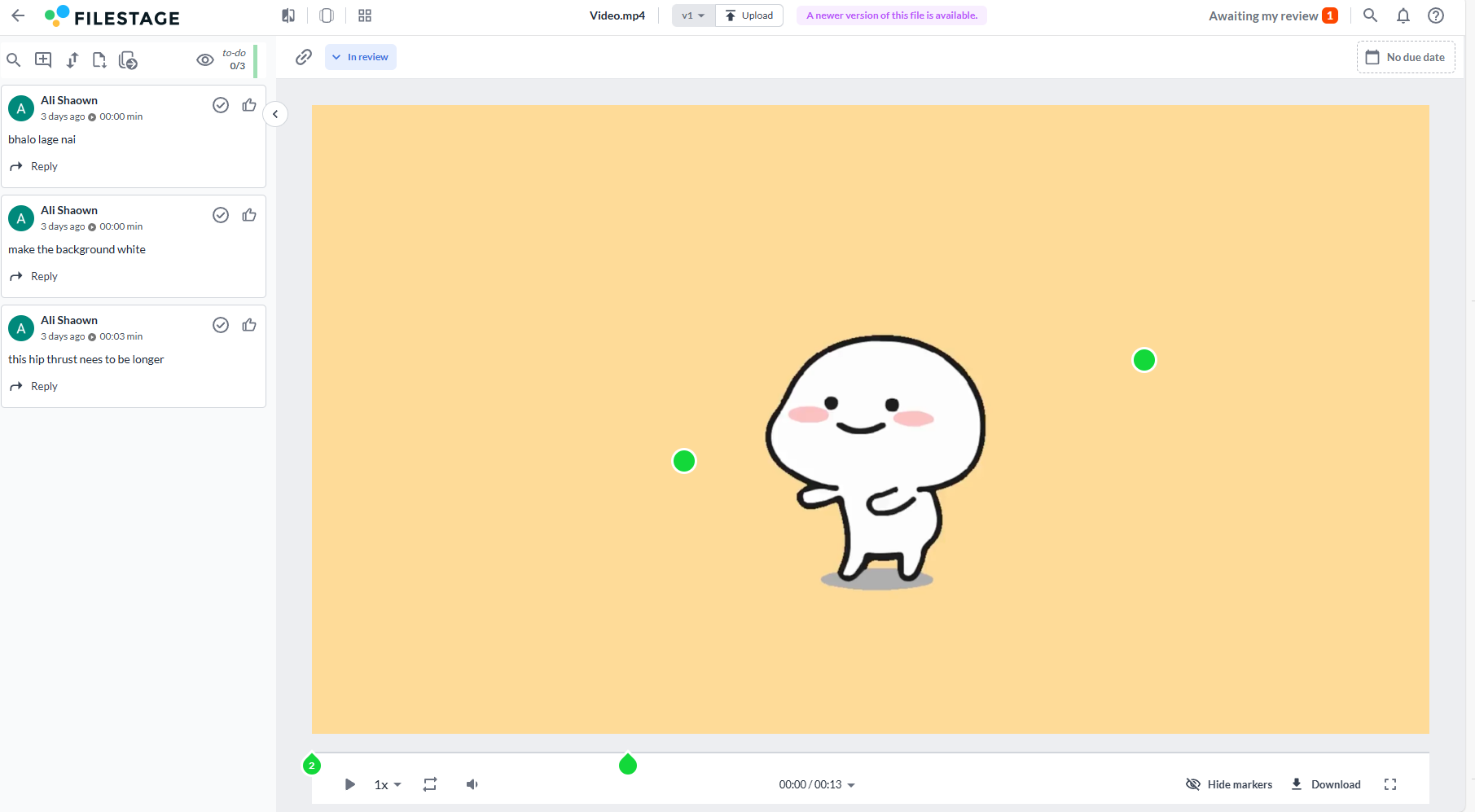Like the 'bhalo lage nai' comment

(249, 105)
